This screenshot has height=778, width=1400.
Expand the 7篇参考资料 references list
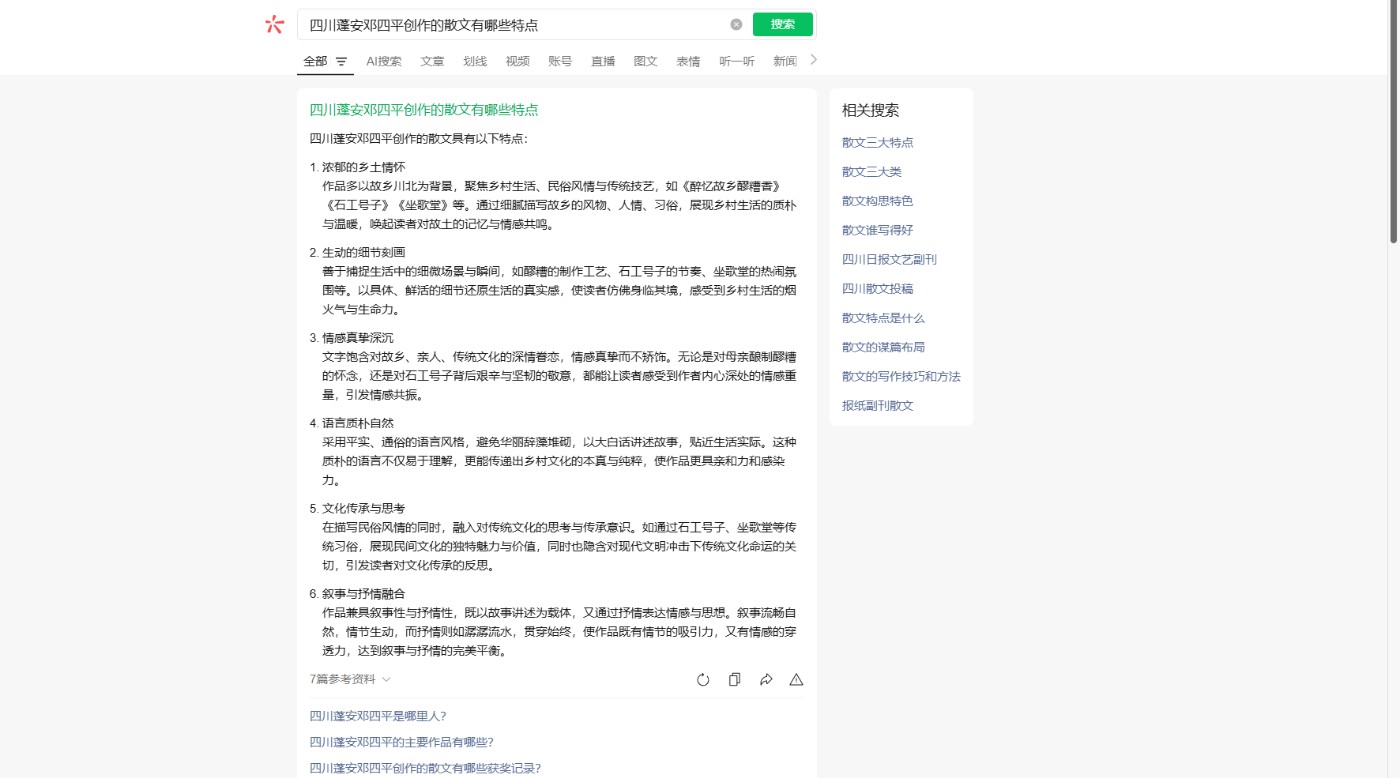click(x=349, y=679)
